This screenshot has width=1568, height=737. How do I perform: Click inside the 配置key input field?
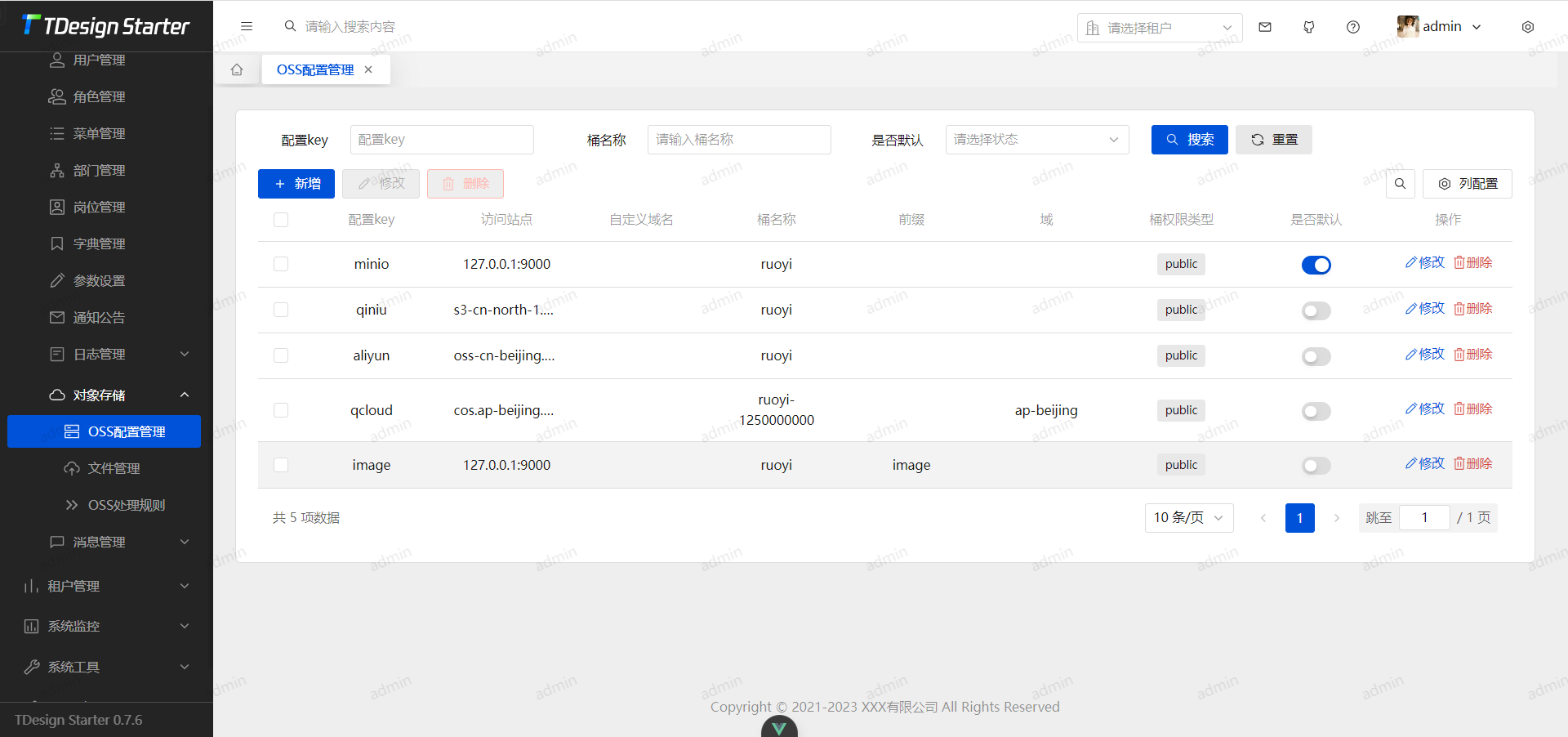coord(442,140)
